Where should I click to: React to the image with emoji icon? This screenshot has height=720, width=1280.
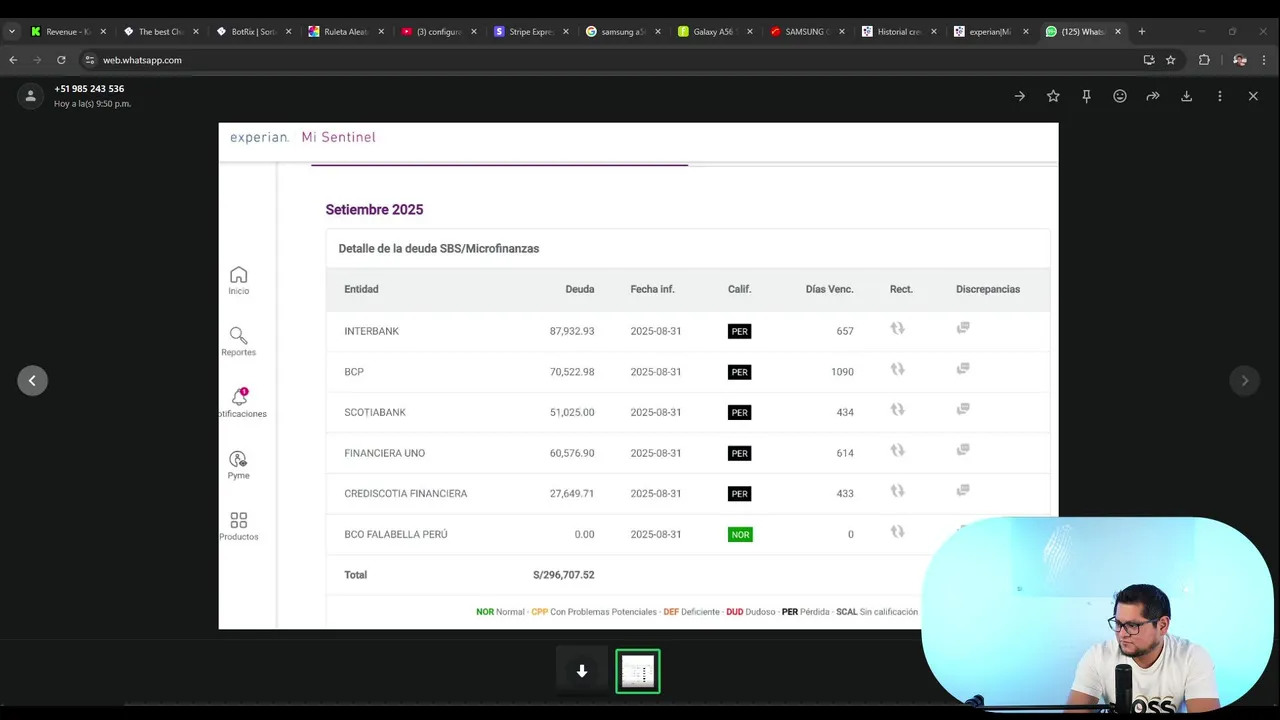point(1120,96)
